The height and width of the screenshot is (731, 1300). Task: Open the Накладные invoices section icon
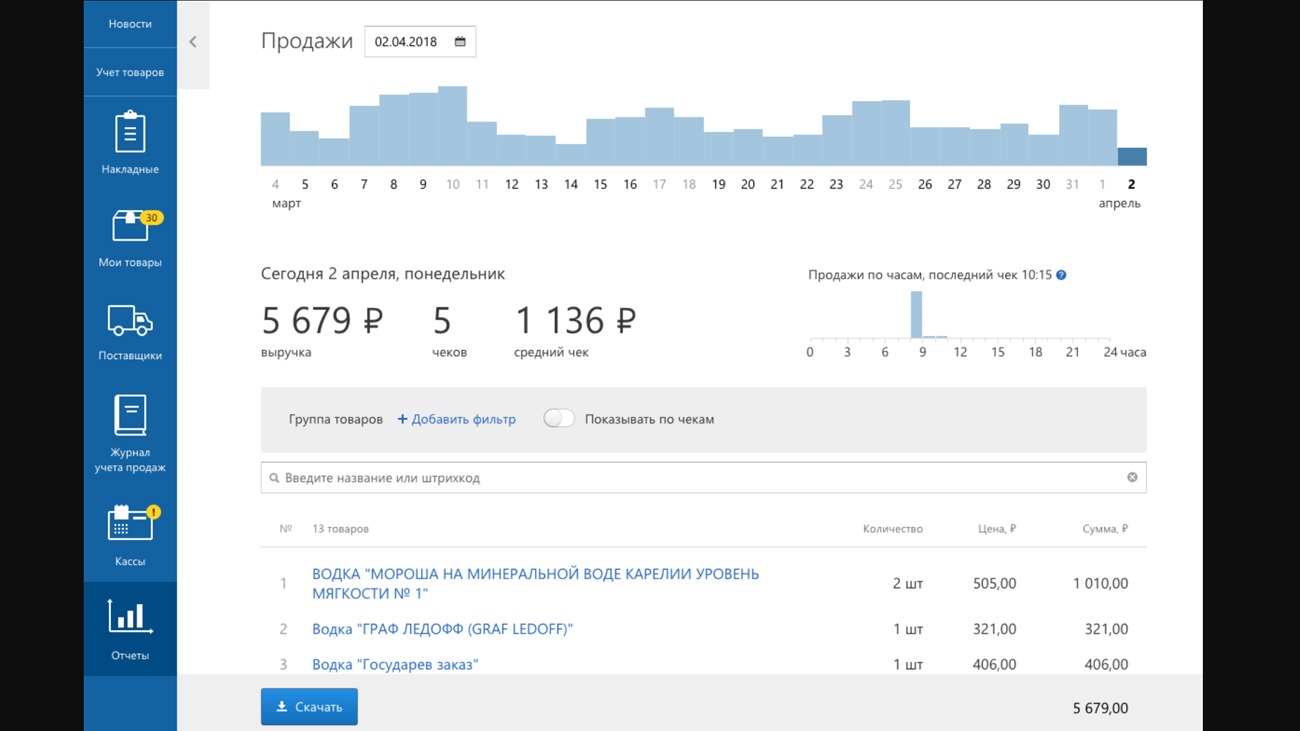coord(130,133)
